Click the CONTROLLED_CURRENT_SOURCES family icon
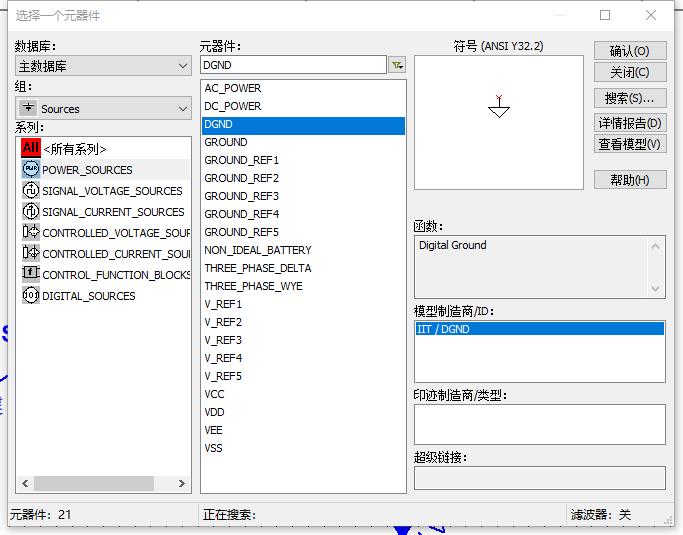 (x=30, y=253)
